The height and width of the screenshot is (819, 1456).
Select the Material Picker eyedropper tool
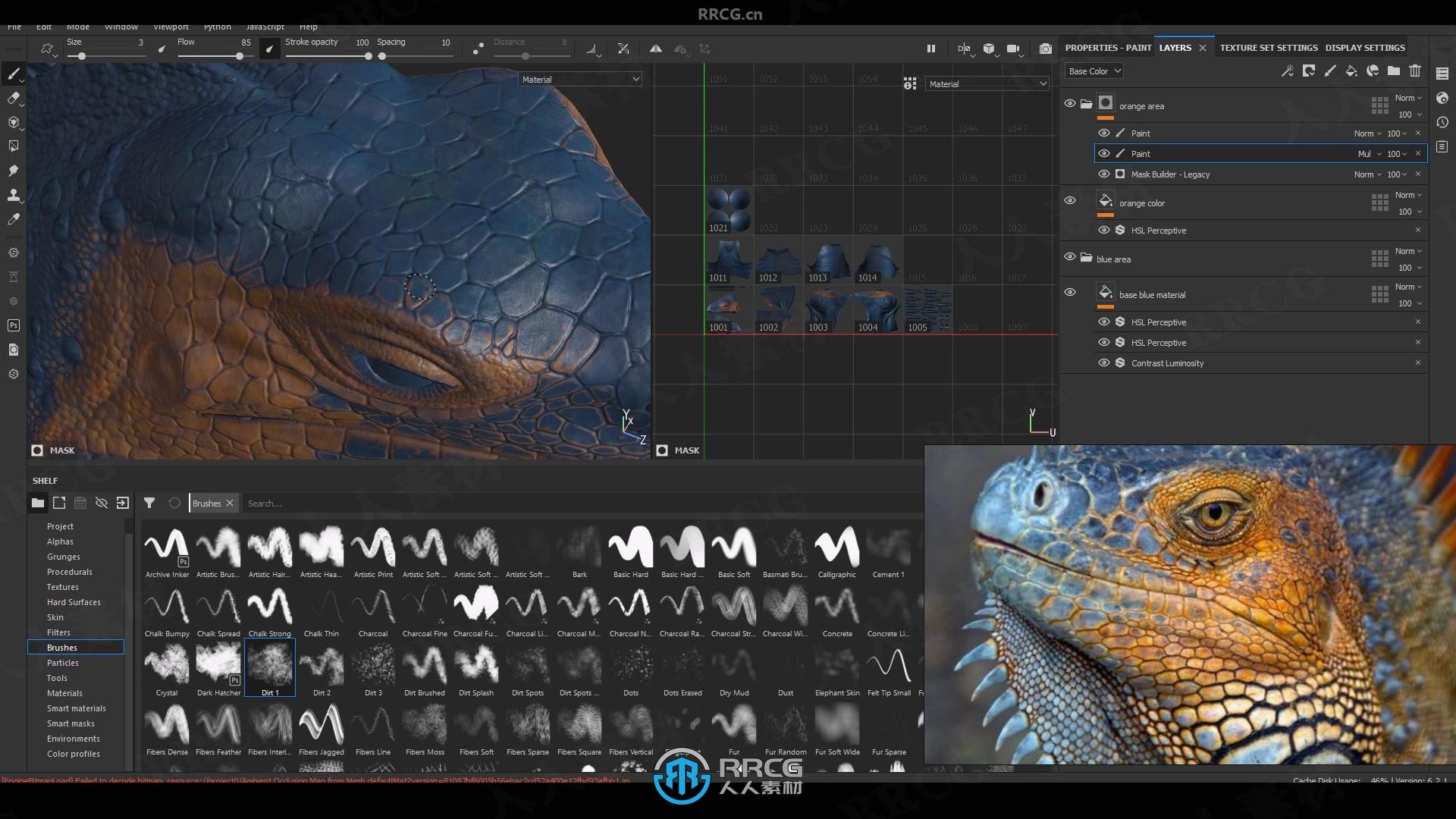[x=13, y=219]
